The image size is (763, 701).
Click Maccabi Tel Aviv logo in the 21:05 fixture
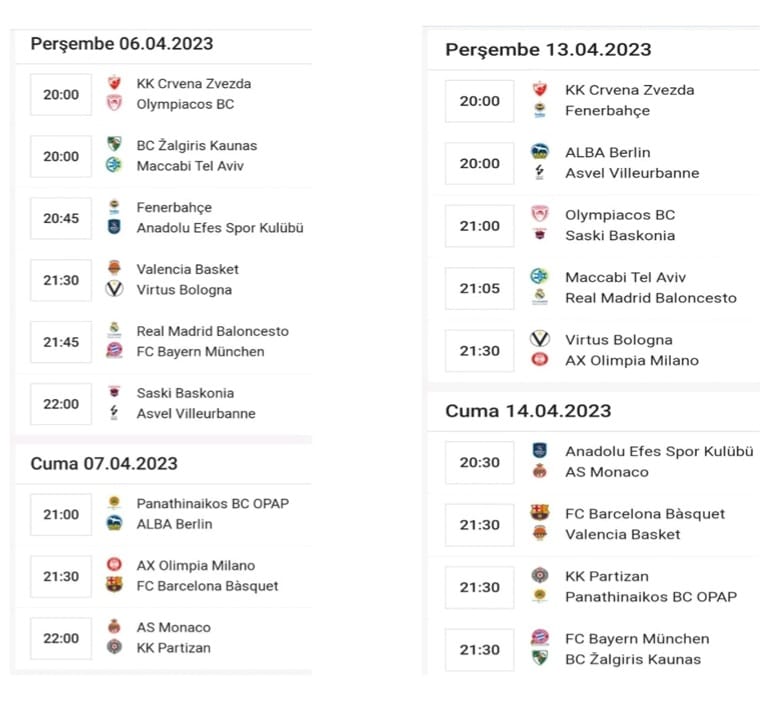pyautogui.click(x=540, y=277)
